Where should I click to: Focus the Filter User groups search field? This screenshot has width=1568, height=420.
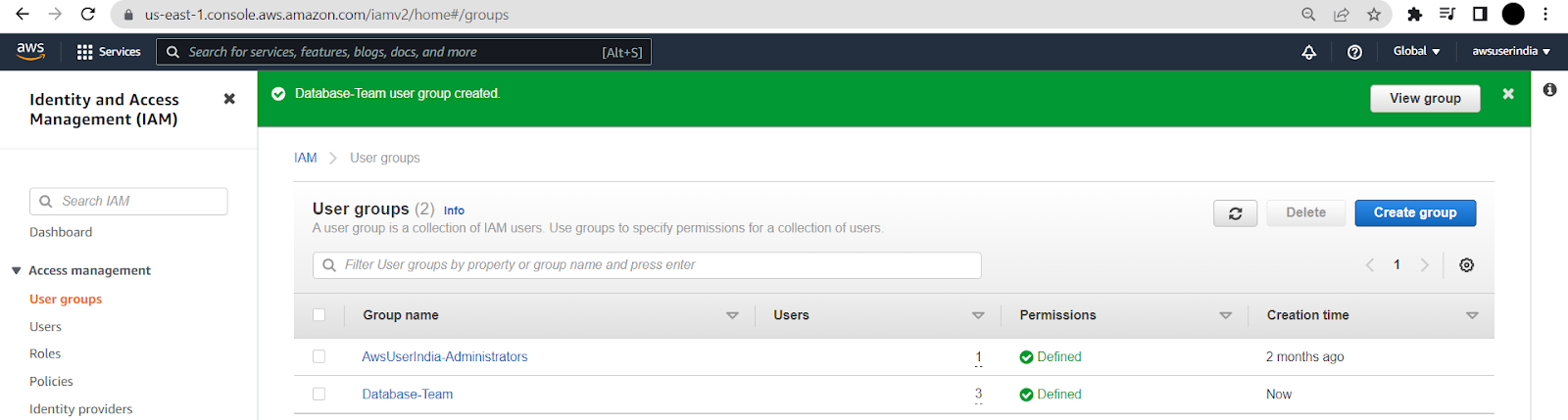(647, 265)
